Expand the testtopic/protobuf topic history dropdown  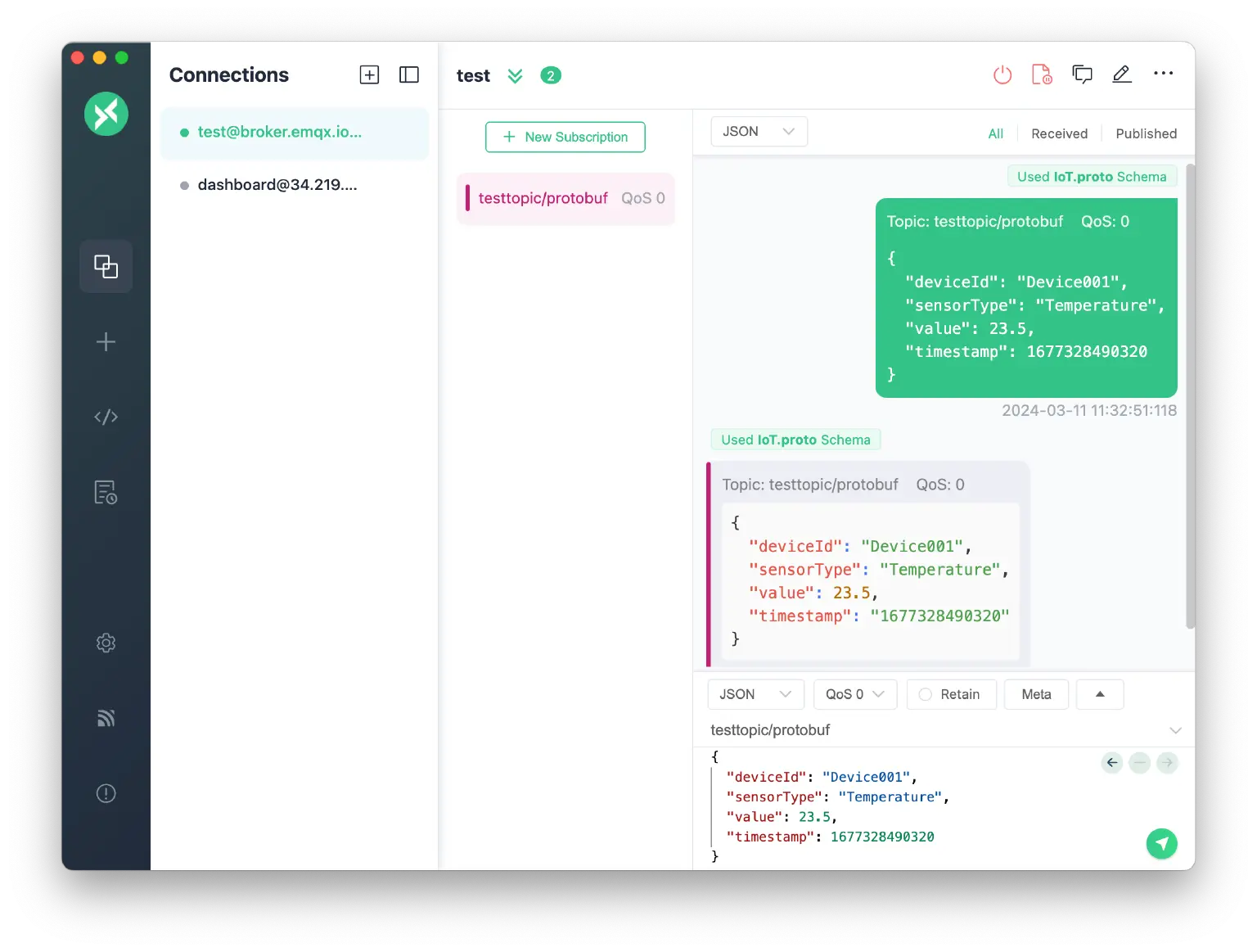[x=1175, y=730]
